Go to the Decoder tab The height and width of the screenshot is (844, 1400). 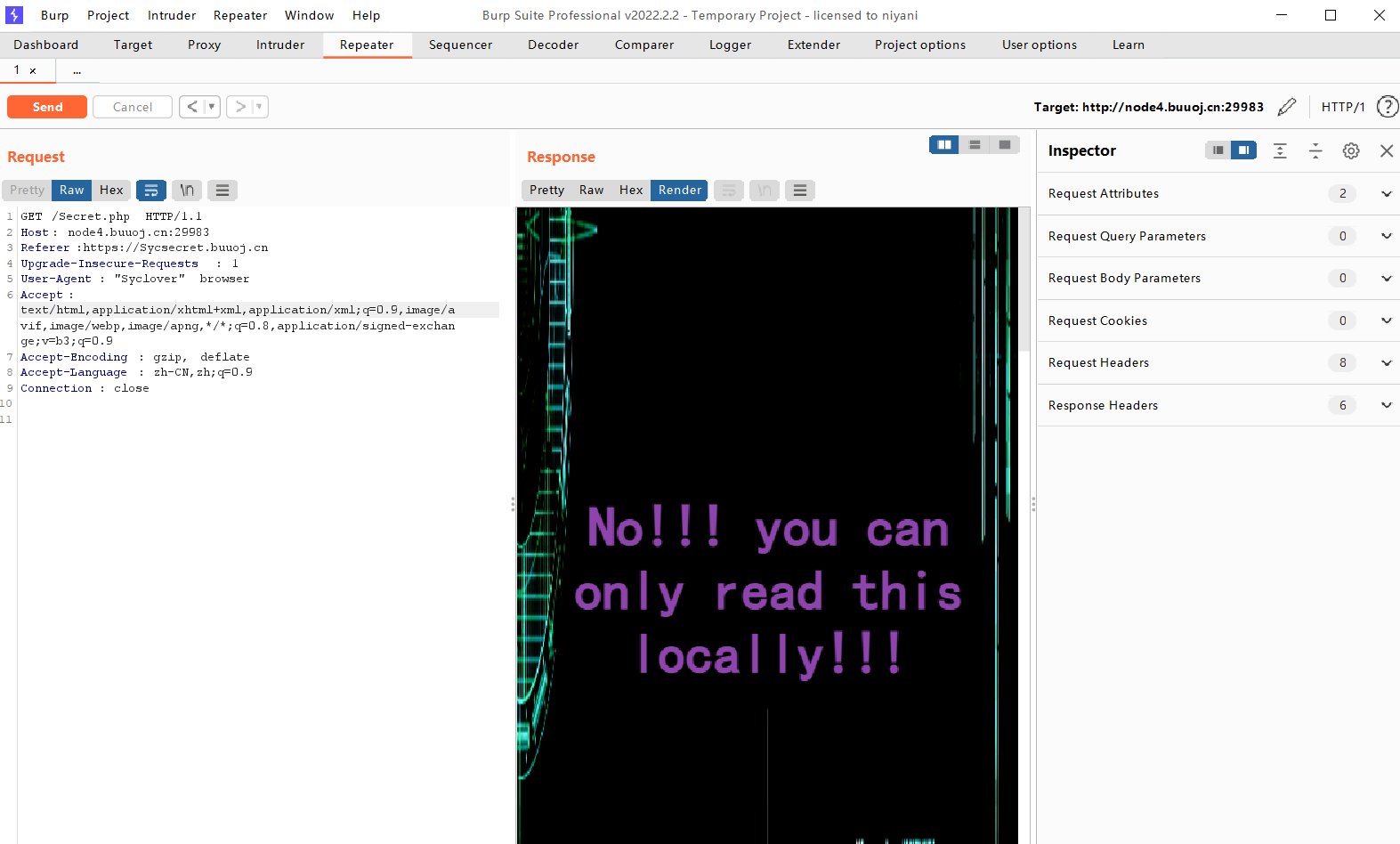tap(553, 45)
